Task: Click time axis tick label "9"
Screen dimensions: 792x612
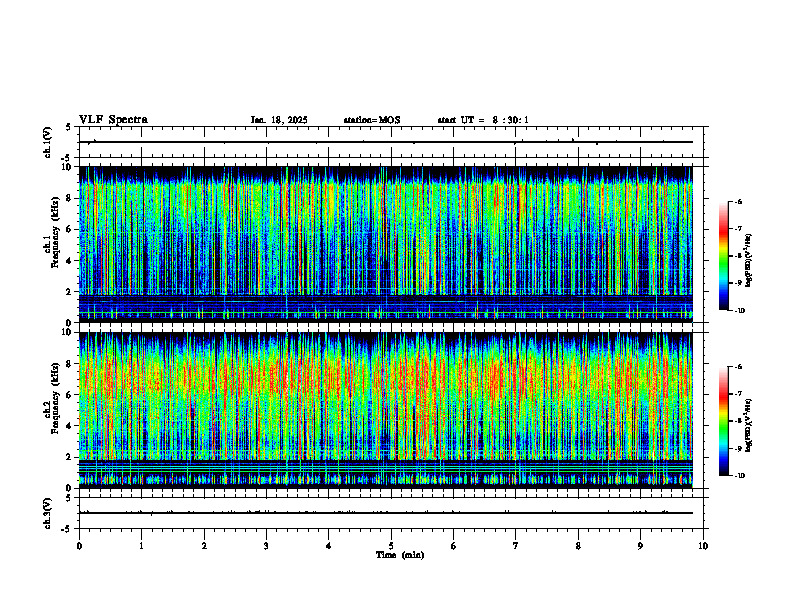Action: (x=640, y=546)
